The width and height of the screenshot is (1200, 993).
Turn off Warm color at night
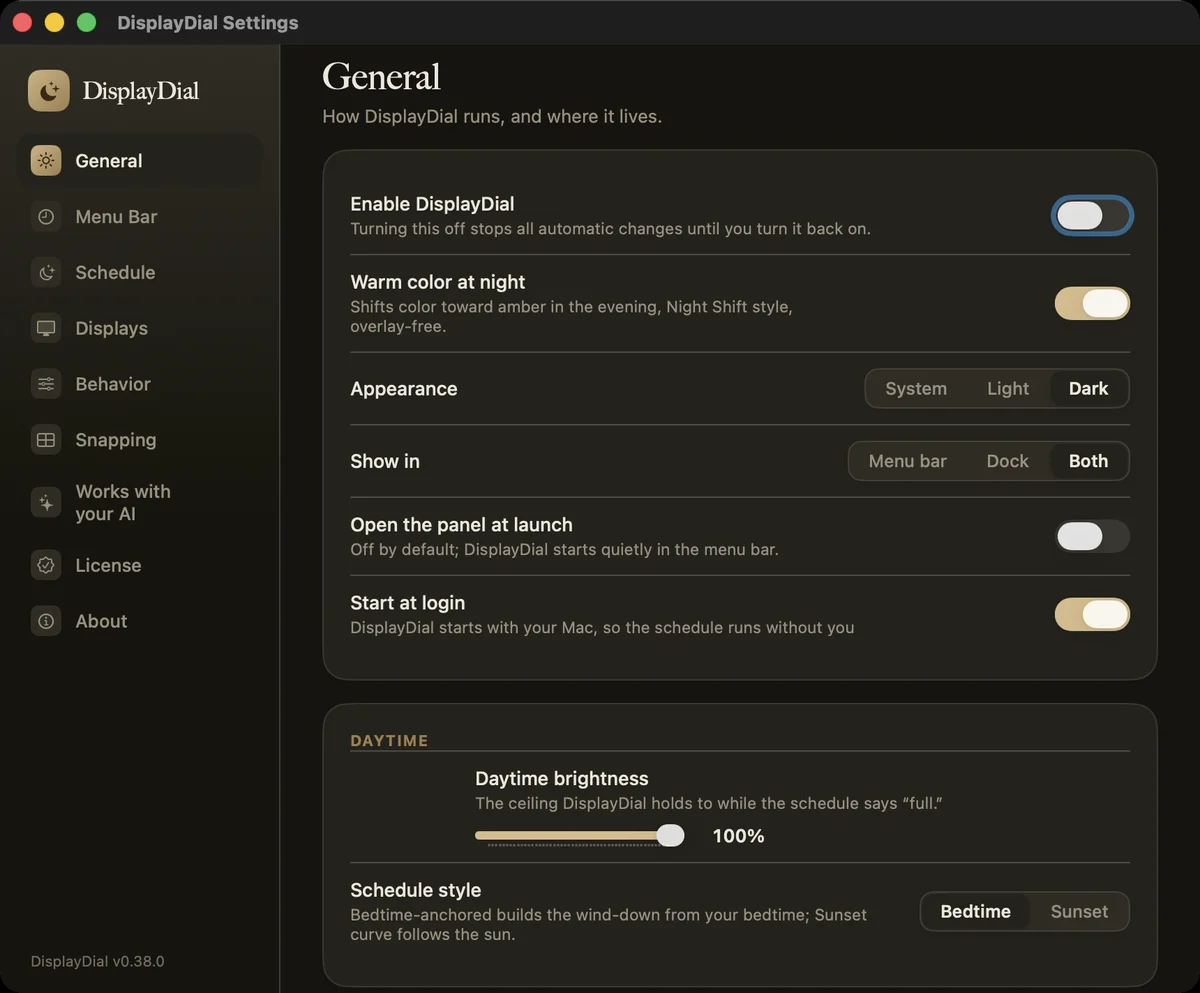tap(1092, 303)
